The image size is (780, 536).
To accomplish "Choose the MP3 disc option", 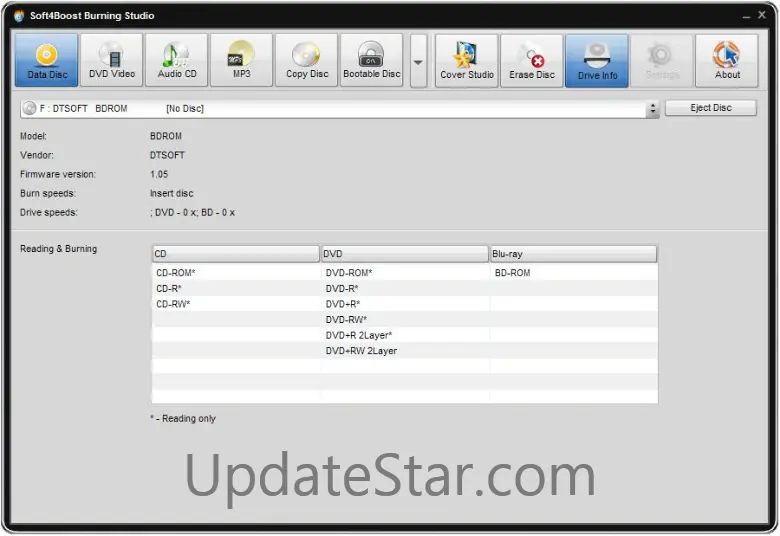I will (x=241, y=60).
